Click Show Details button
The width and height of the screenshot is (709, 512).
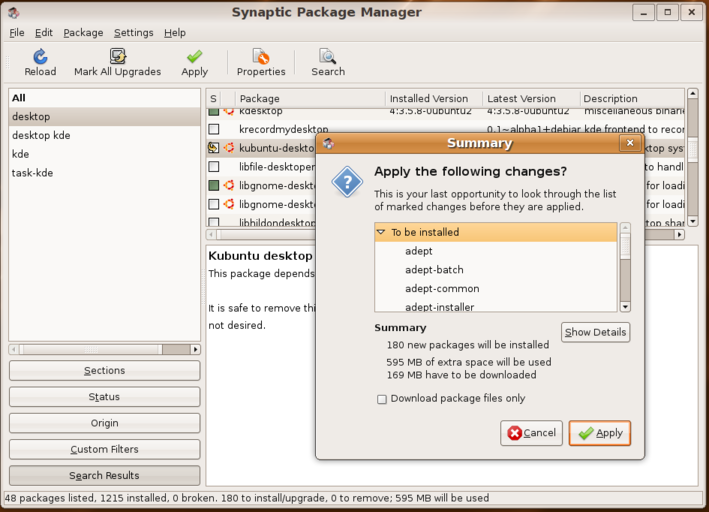[x=595, y=332]
